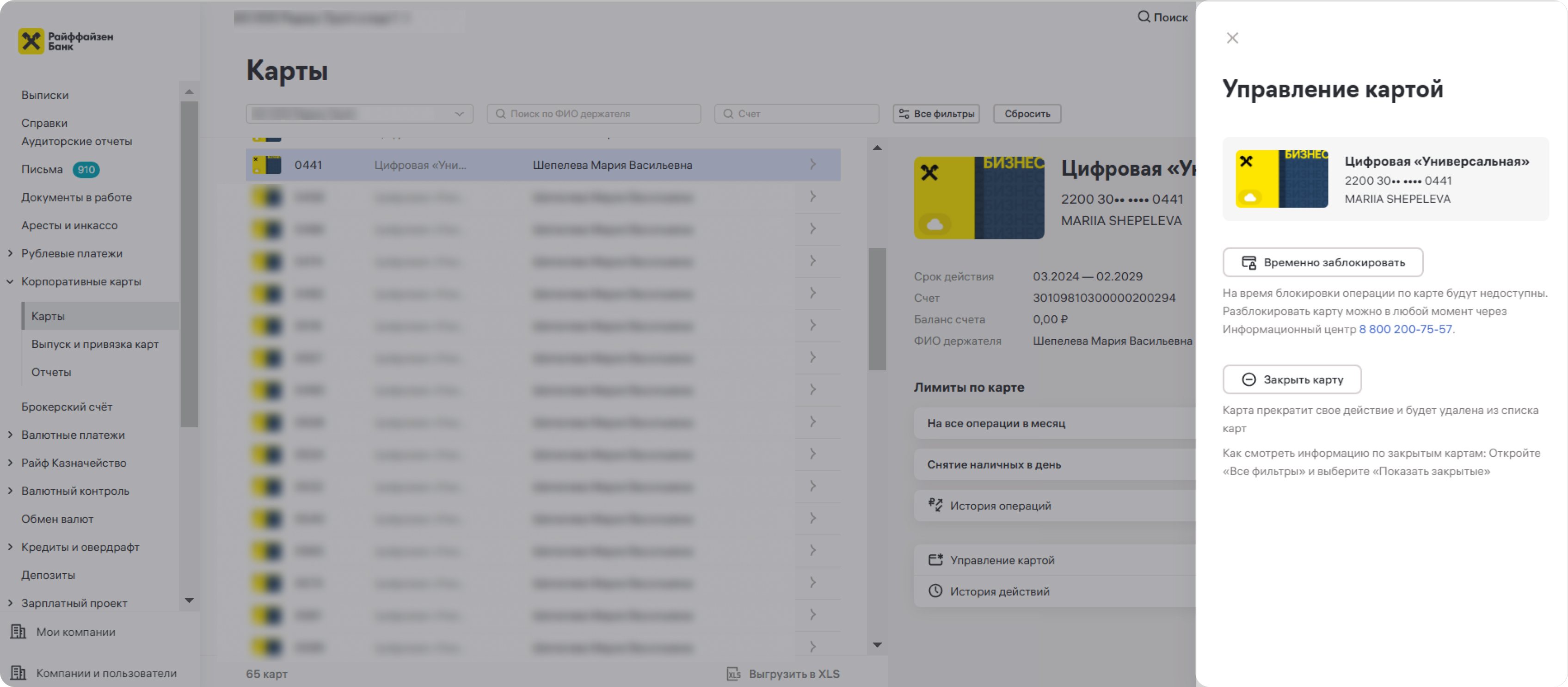Screen dimensions: 1568x687
Task: Click the Мои компании building icon
Action: pos(18,632)
